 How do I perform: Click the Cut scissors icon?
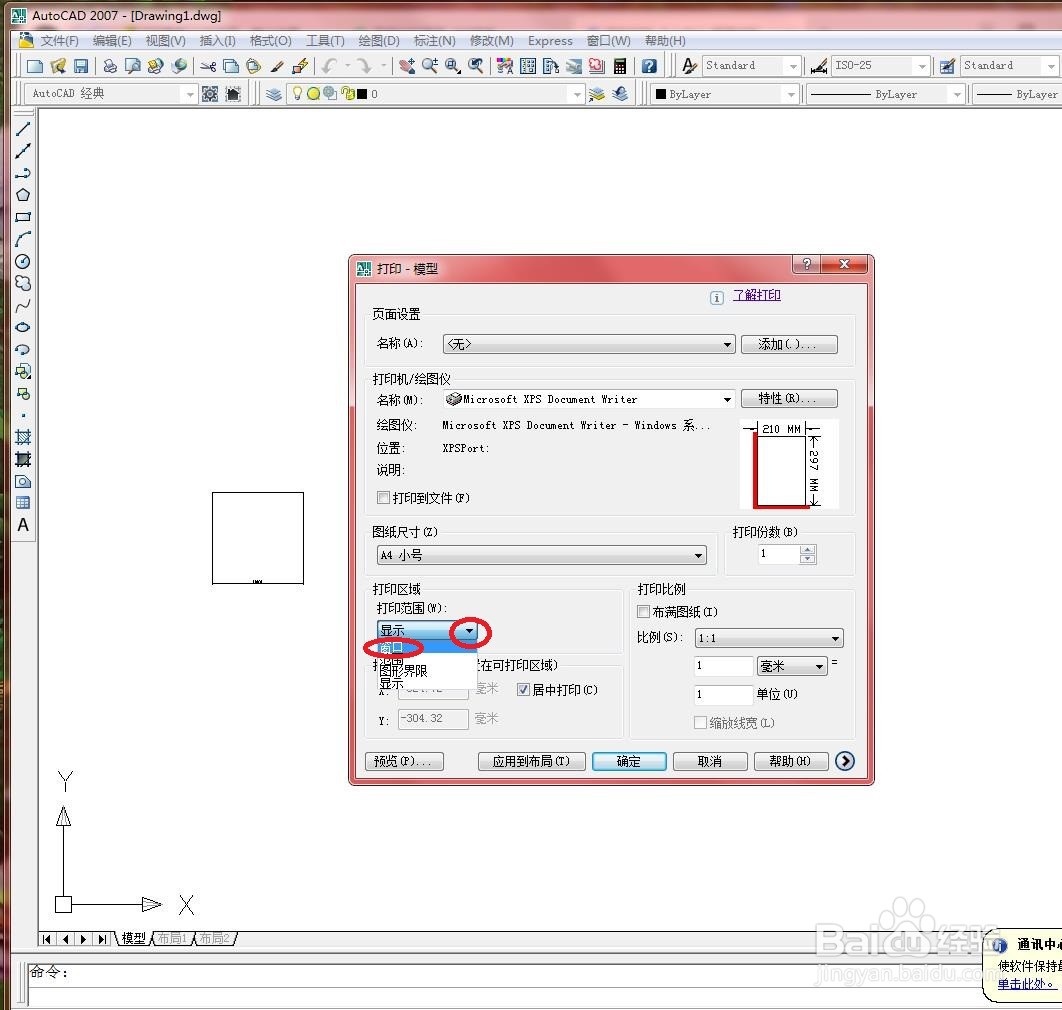coord(209,66)
